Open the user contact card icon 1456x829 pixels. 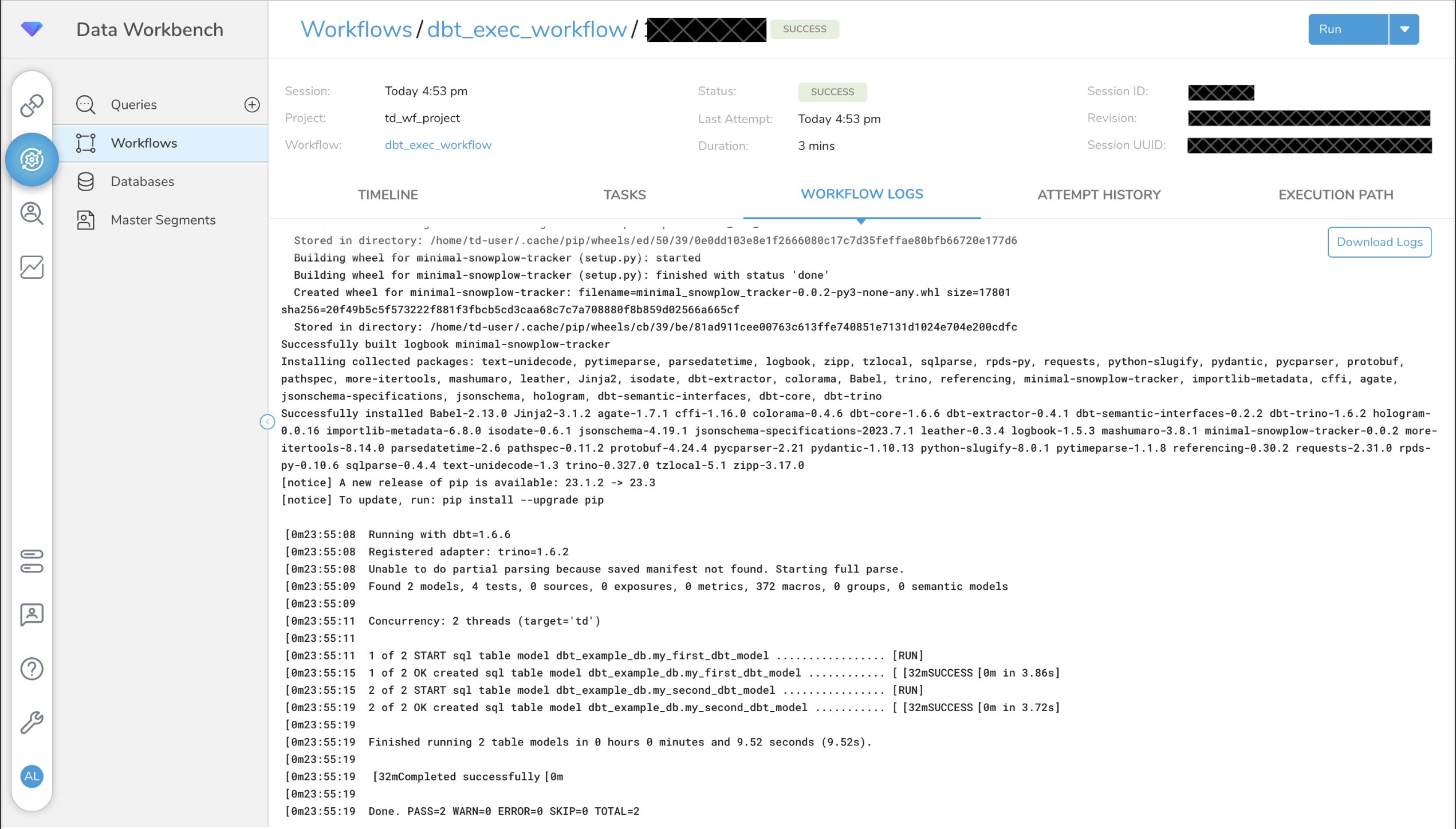click(x=32, y=614)
